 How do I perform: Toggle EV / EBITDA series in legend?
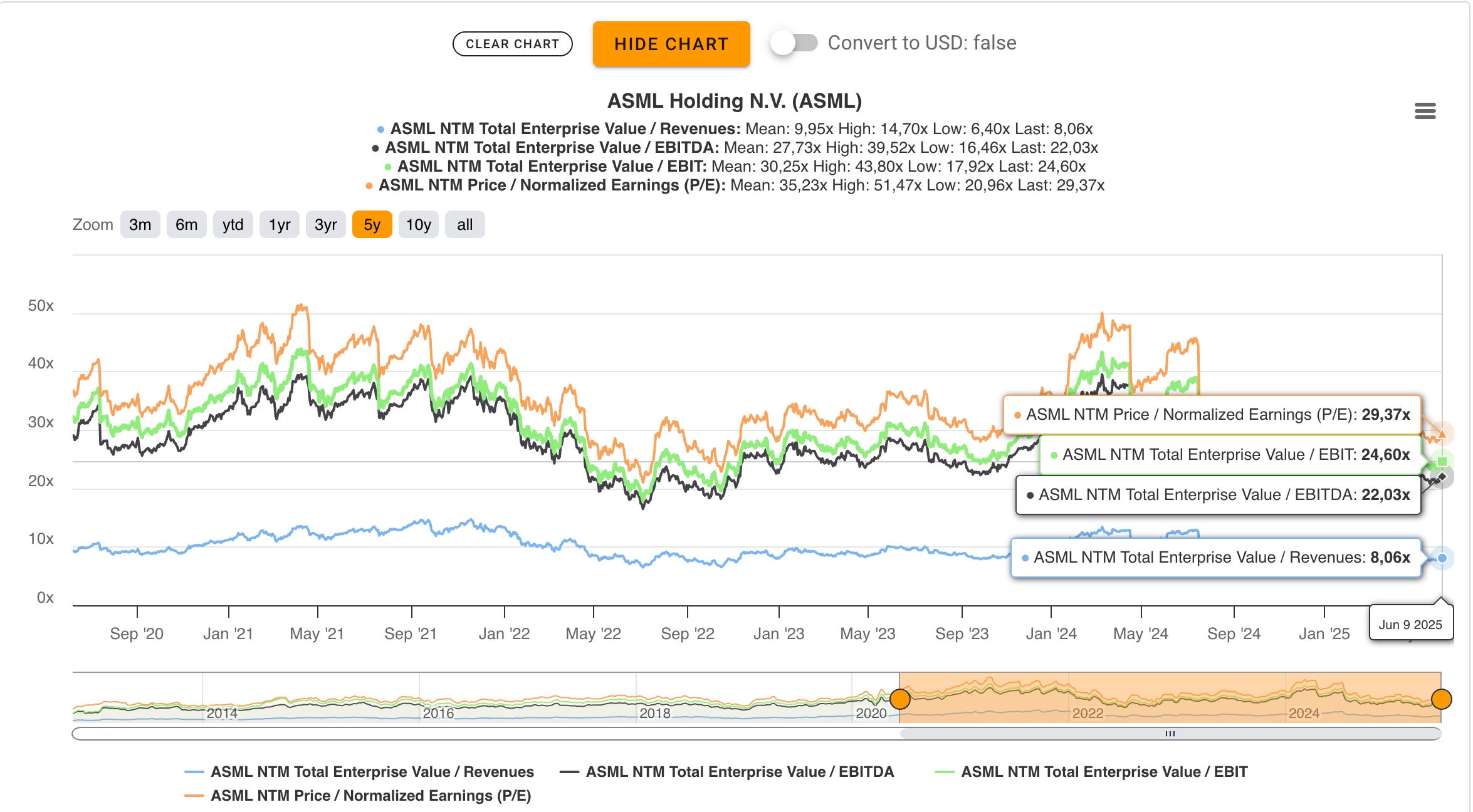click(739, 772)
